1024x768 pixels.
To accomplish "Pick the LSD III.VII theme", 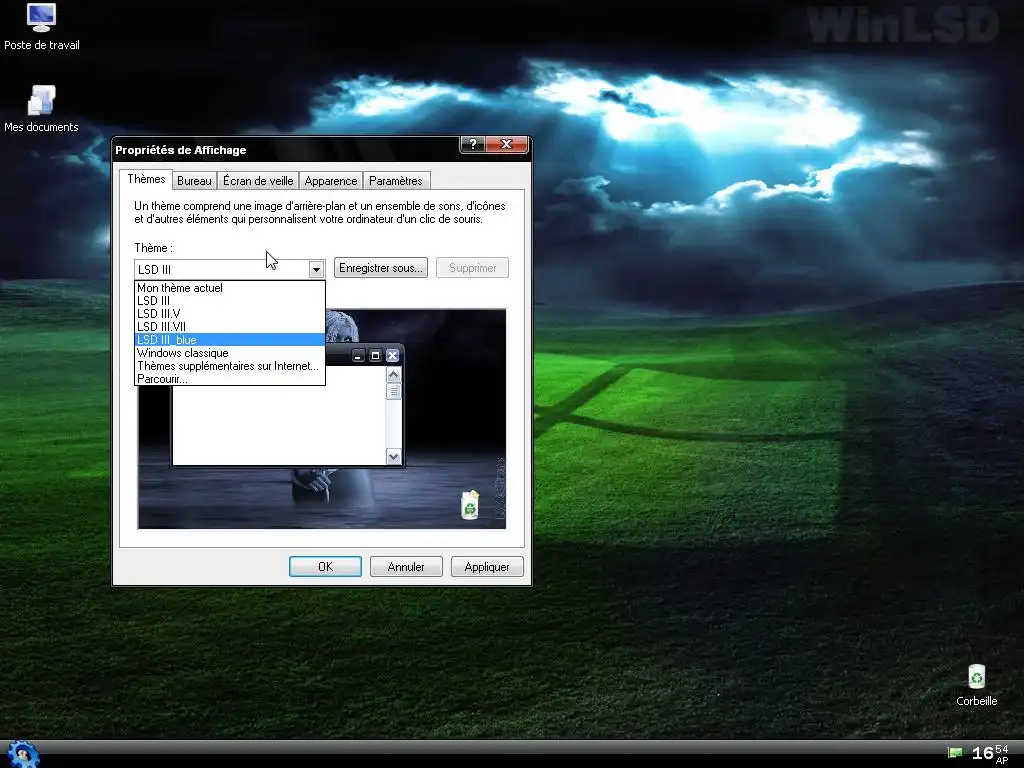I will (x=230, y=327).
